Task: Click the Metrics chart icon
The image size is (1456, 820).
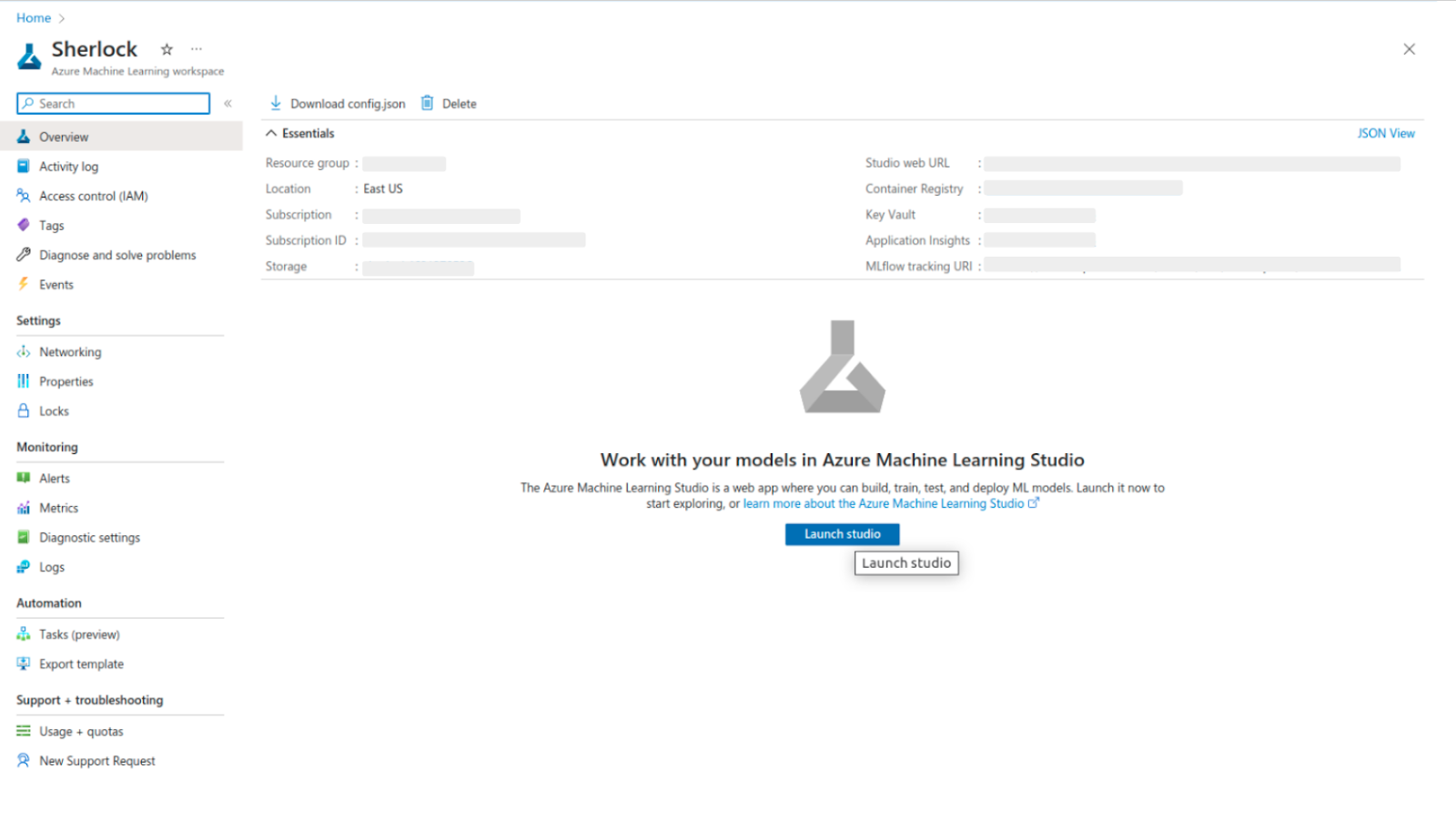Action: click(x=24, y=508)
